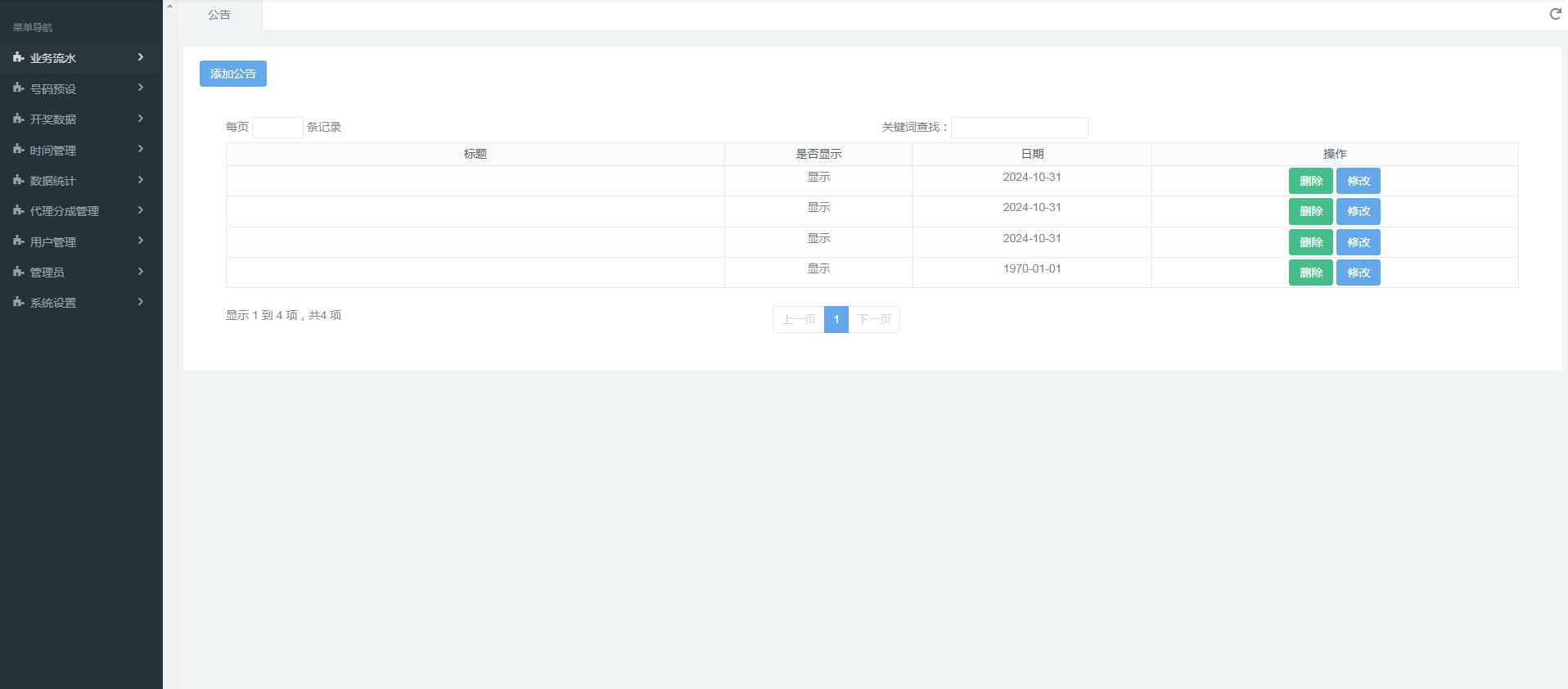The height and width of the screenshot is (689, 1568).
Task: Click the puzzle icon beside 用户管理
Action: click(18, 241)
